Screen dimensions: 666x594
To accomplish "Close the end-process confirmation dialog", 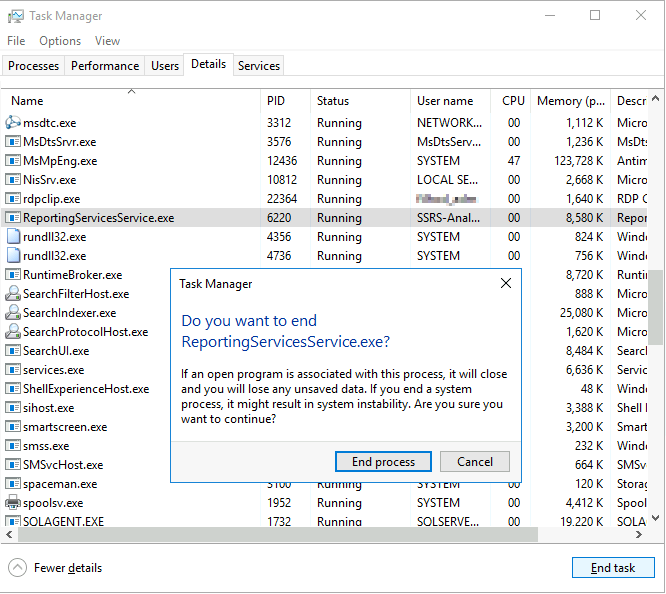I will [x=505, y=283].
